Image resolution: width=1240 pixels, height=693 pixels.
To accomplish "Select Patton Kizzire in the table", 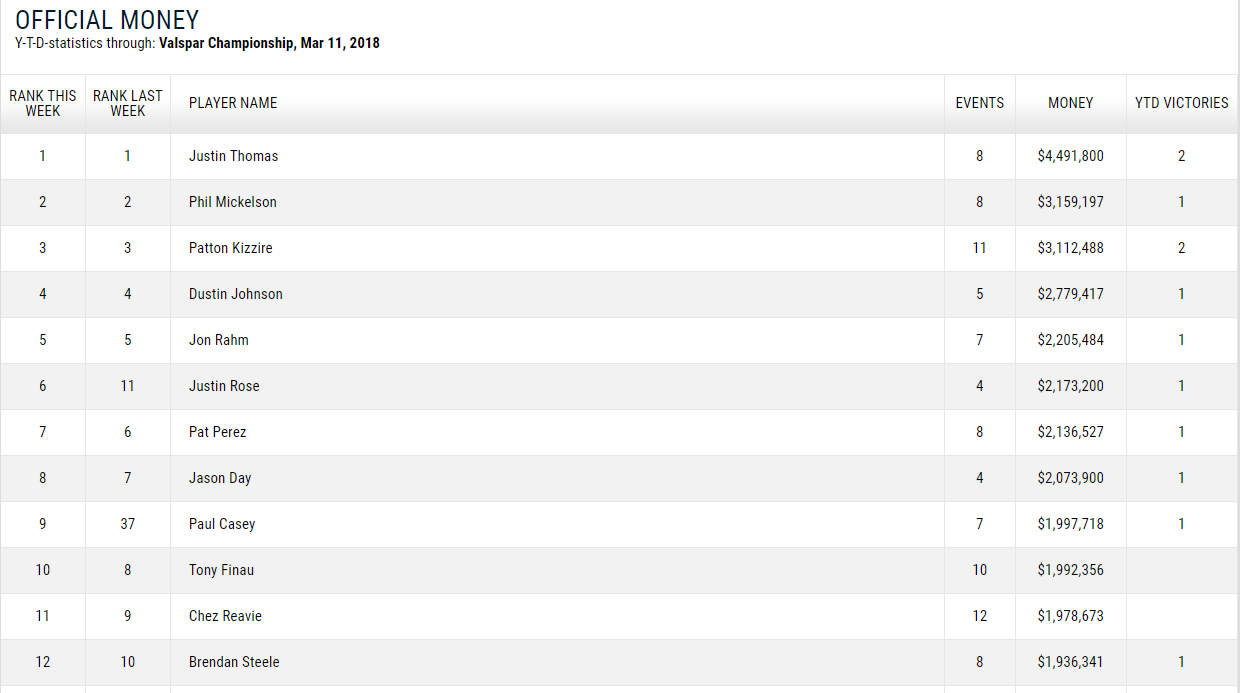I will click(x=230, y=248).
